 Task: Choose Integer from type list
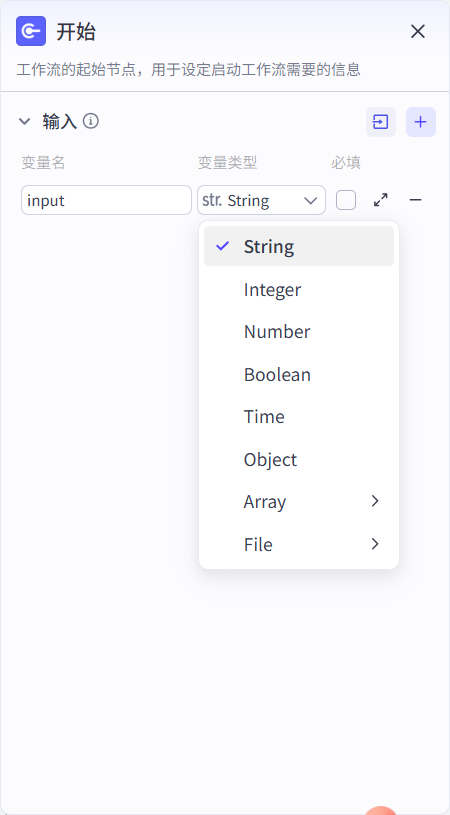(299, 289)
